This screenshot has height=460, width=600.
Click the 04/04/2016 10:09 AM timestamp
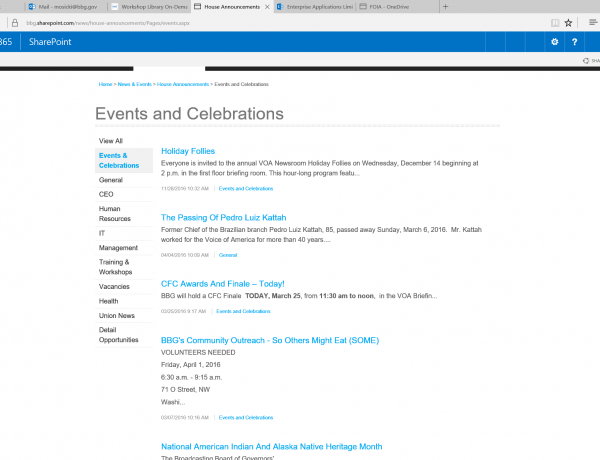click(x=185, y=255)
